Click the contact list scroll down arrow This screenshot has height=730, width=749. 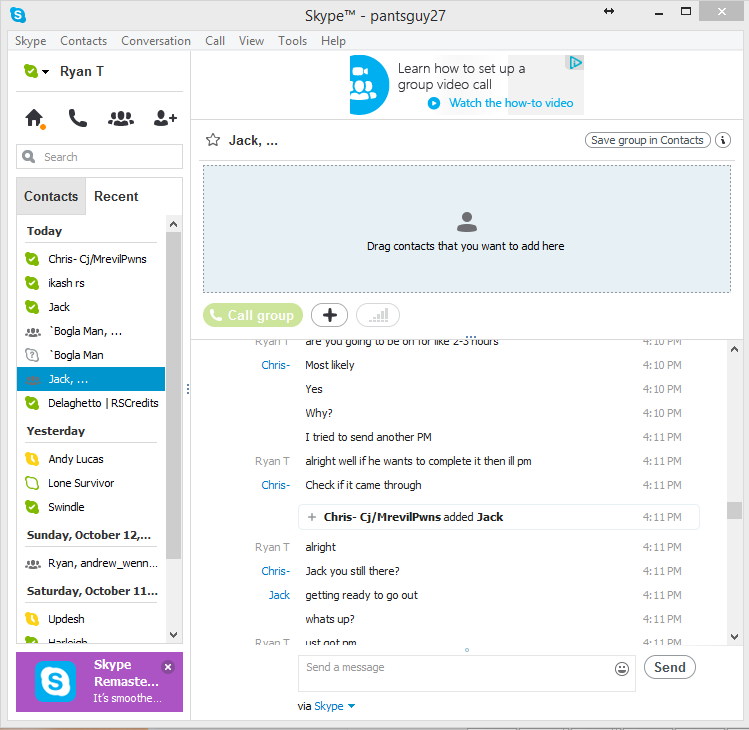[x=173, y=635]
